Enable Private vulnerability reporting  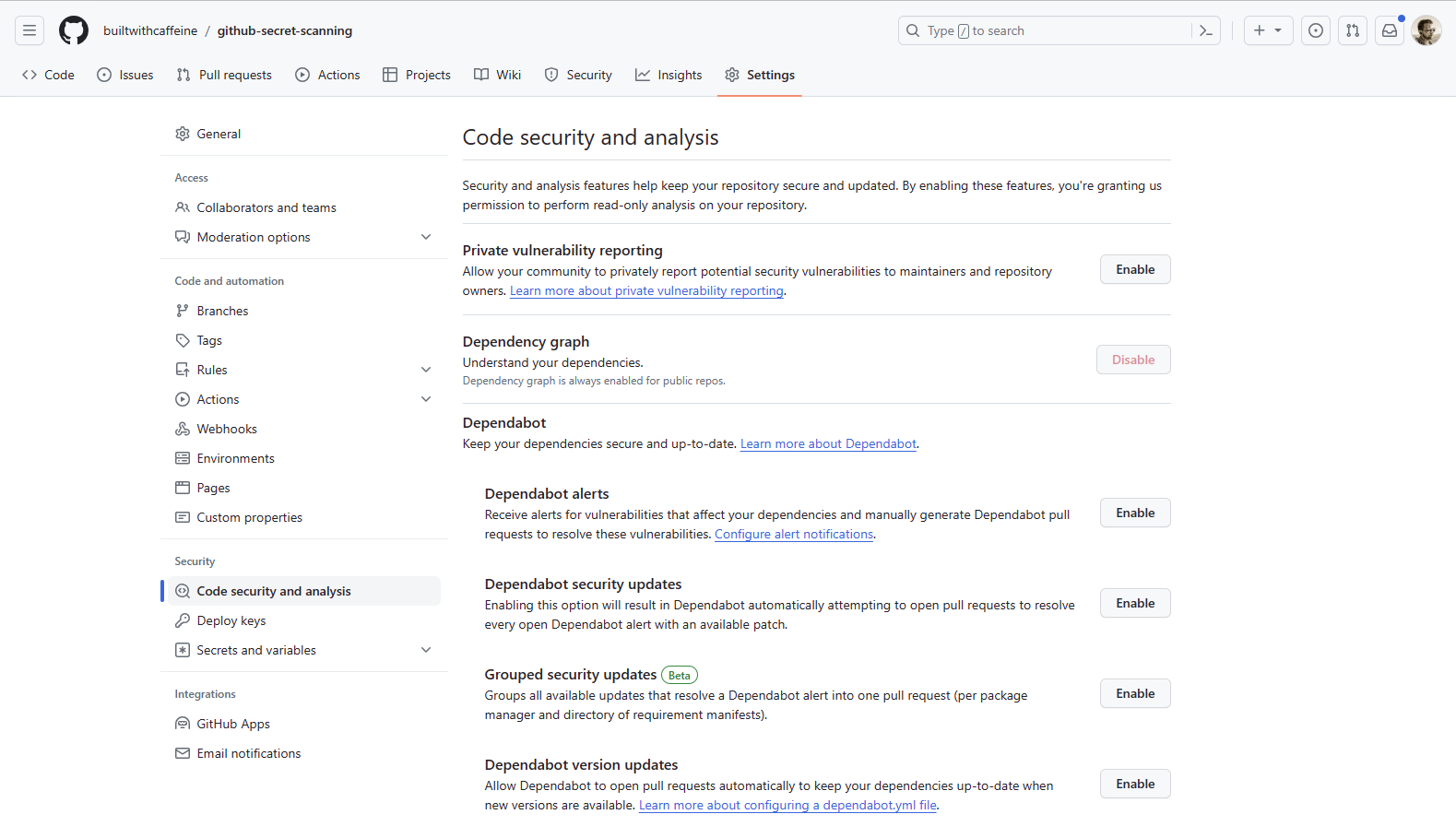coord(1135,269)
